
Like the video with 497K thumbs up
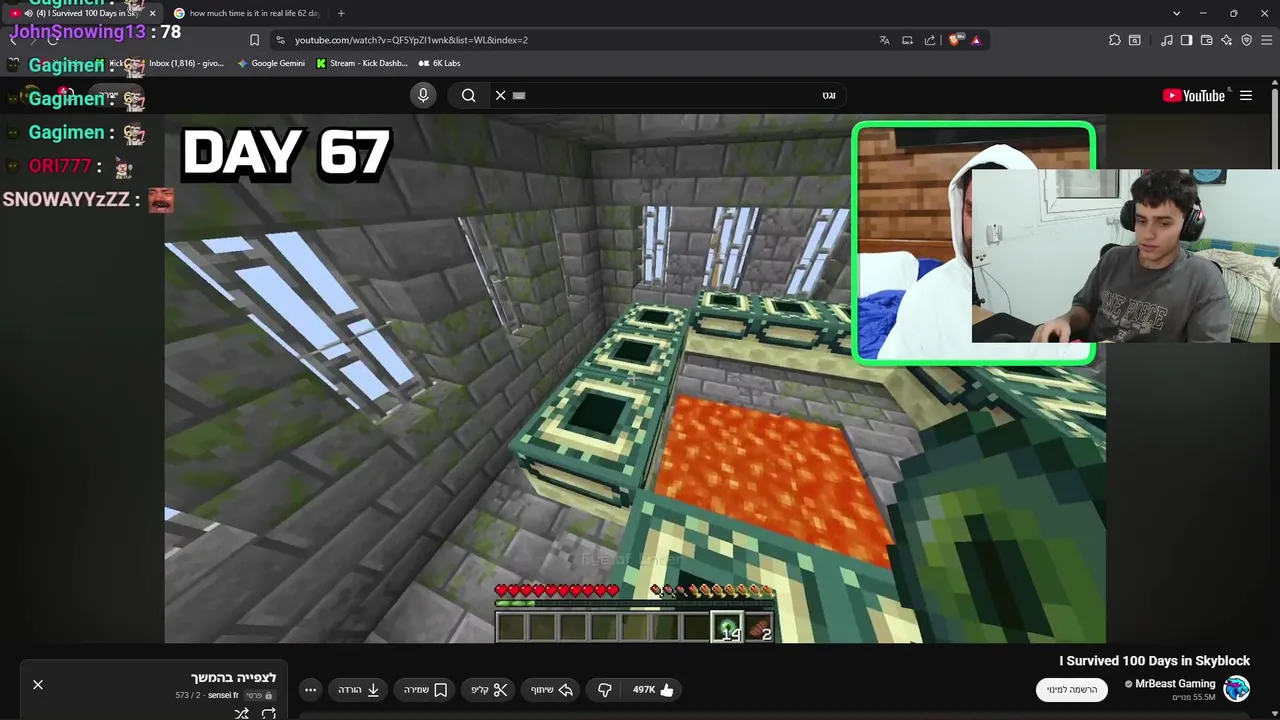655,689
